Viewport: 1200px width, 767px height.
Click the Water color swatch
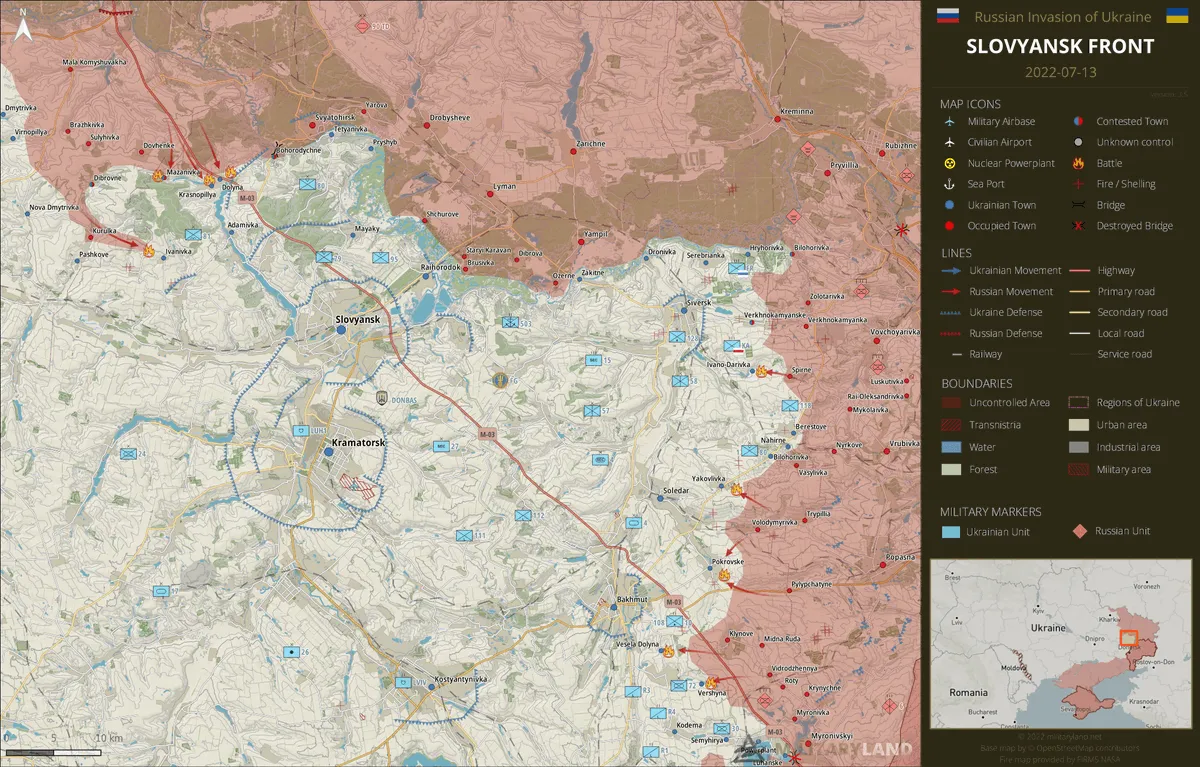(950, 447)
